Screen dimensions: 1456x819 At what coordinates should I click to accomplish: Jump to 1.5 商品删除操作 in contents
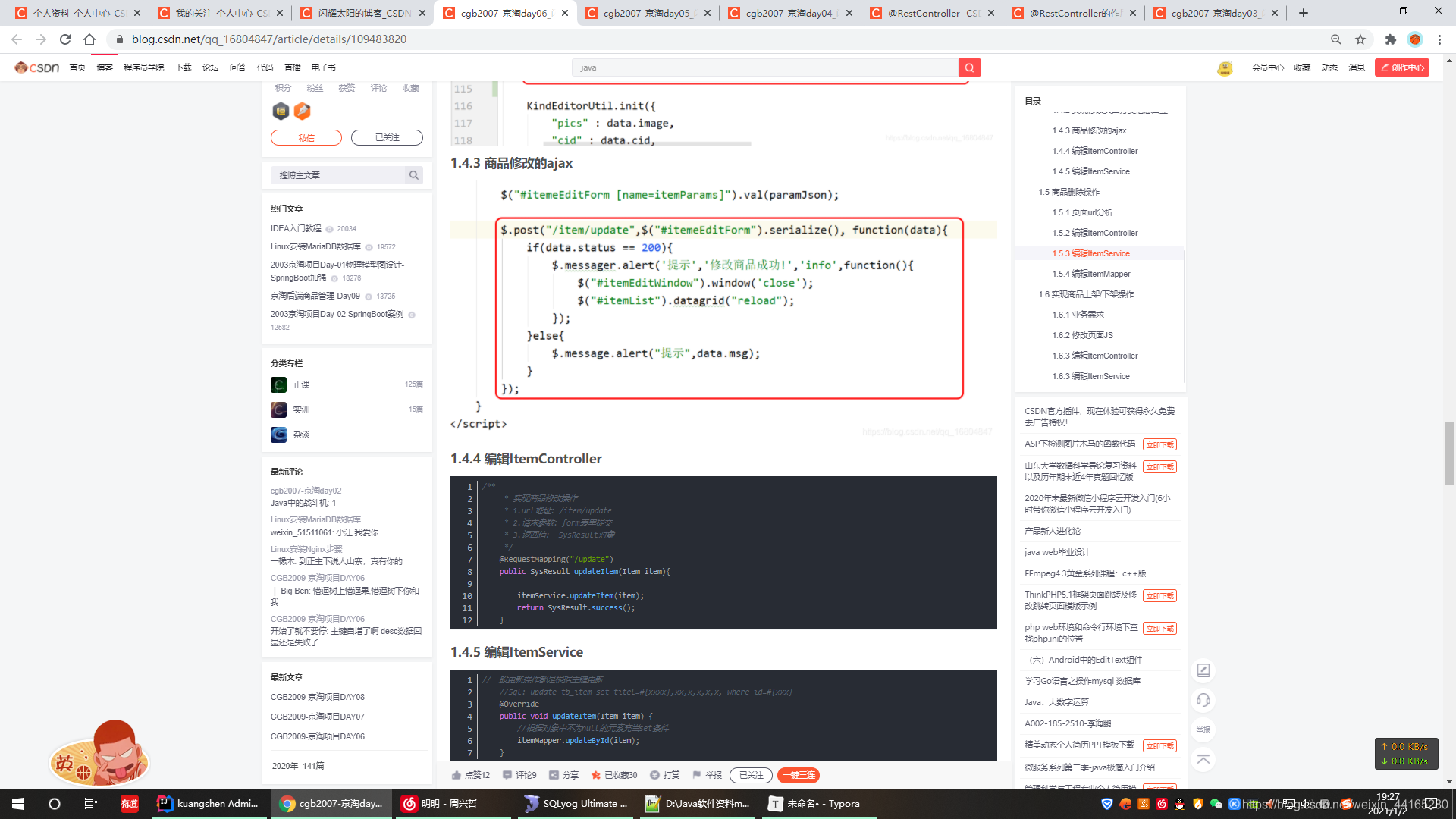[x=1068, y=192]
